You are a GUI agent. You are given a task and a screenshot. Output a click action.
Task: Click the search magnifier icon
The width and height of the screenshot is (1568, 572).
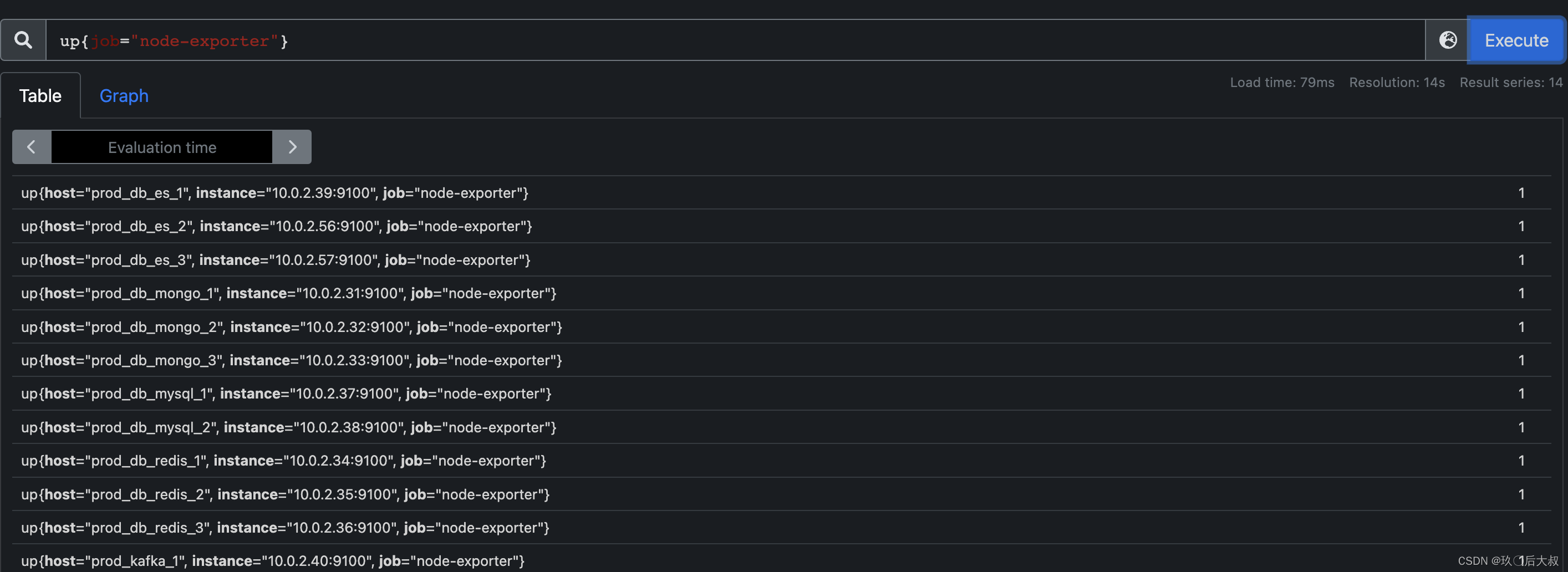pos(23,39)
